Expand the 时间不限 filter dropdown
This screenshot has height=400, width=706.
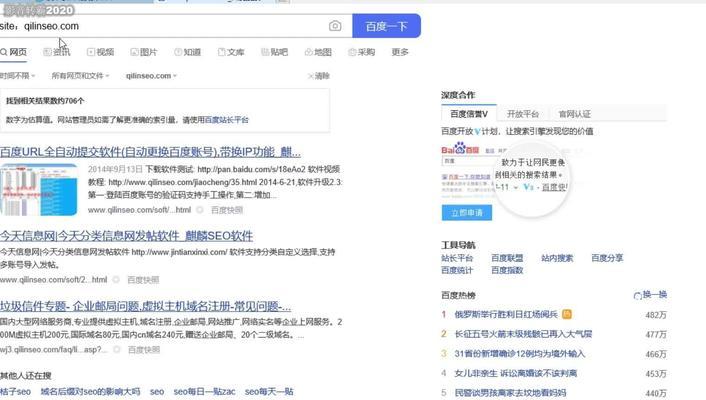pyautogui.click(x=17, y=76)
